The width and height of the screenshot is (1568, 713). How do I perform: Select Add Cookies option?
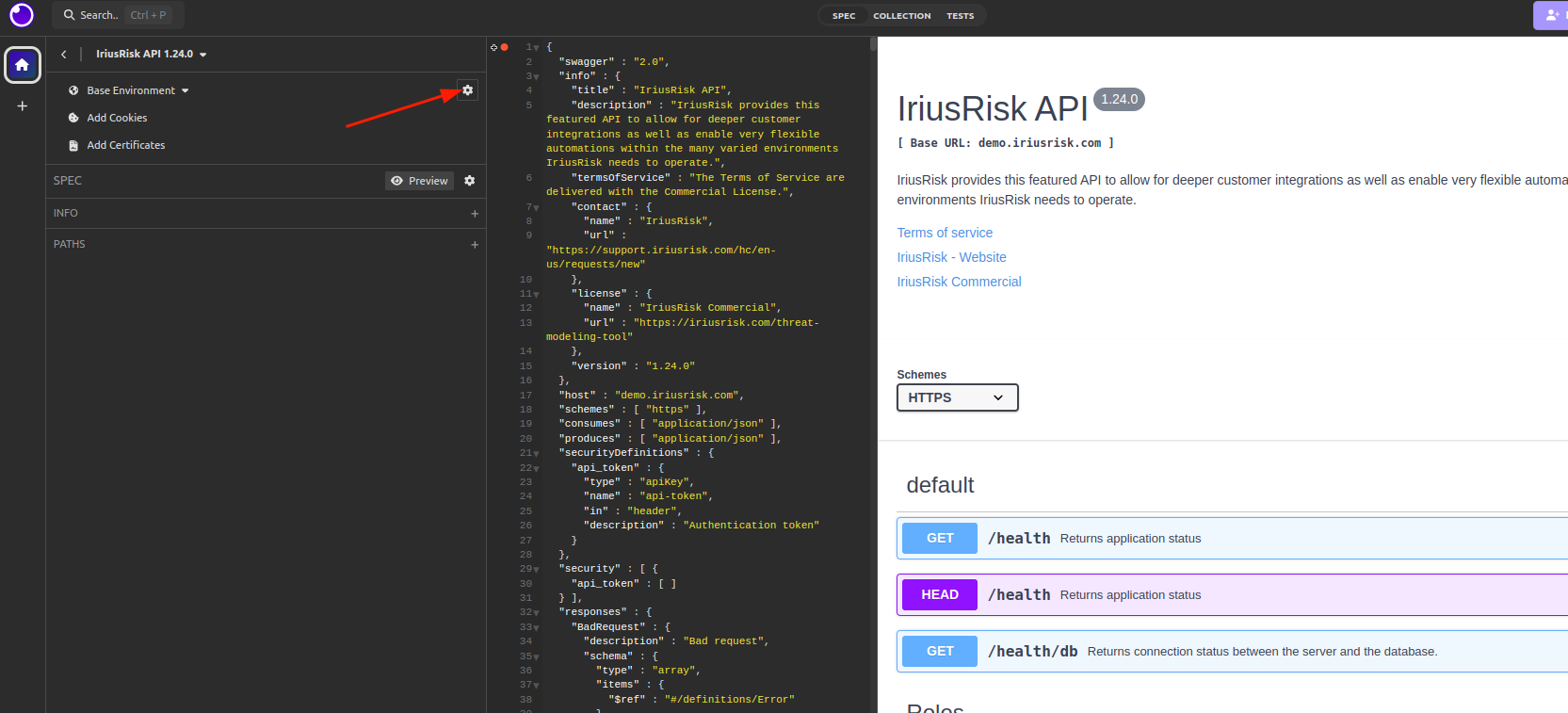point(117,118)
